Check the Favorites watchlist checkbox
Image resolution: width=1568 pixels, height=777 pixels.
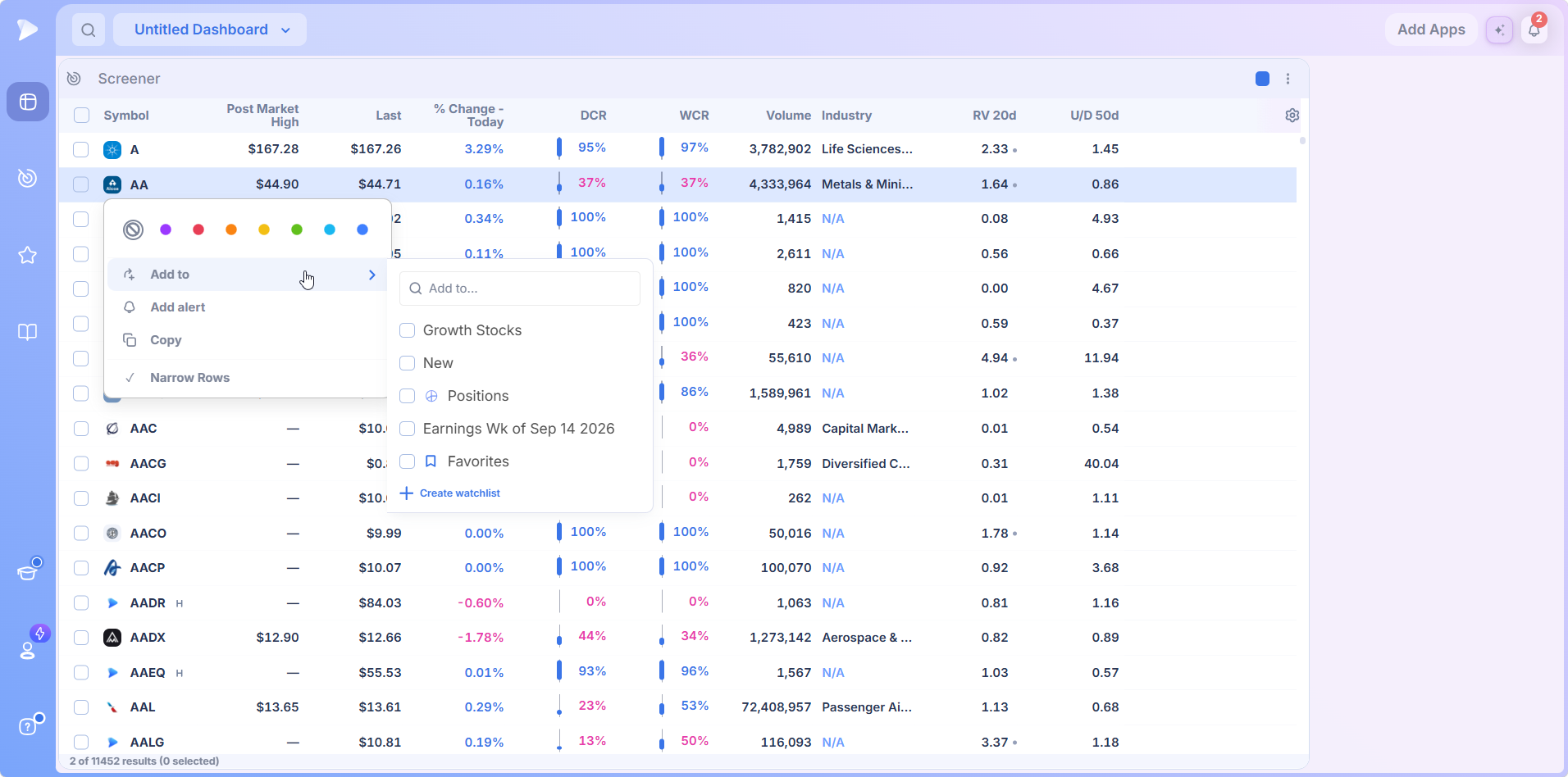click(x=407, y=461)
